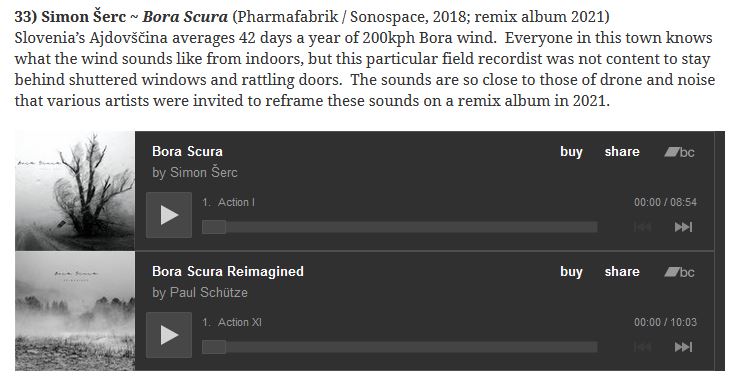Click the Bora Scura Reimagined foggy cover art
Image resolution: width=737 pixels, height=385 pixels.
(x=75, y=311)
